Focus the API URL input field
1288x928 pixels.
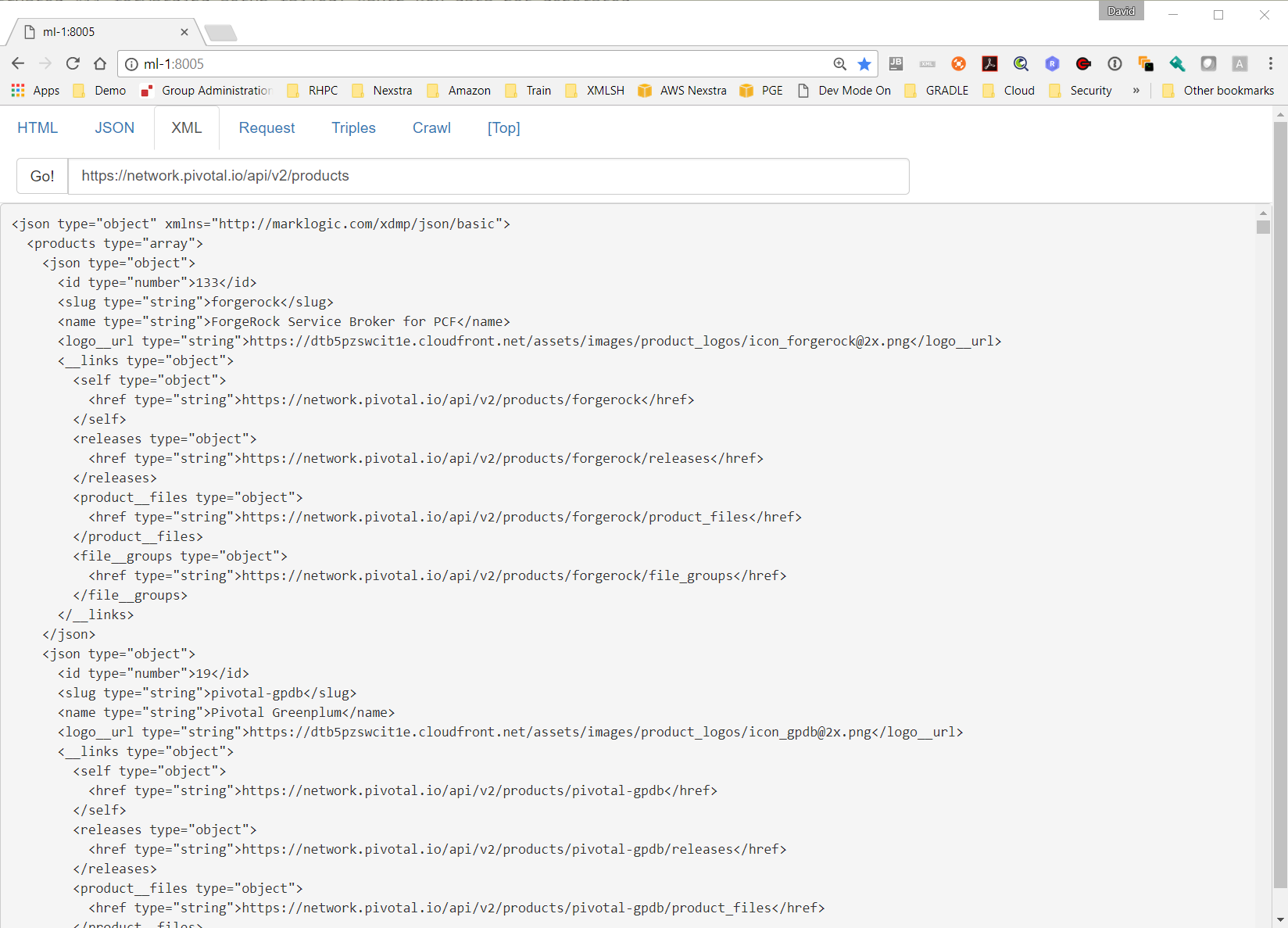488,176
